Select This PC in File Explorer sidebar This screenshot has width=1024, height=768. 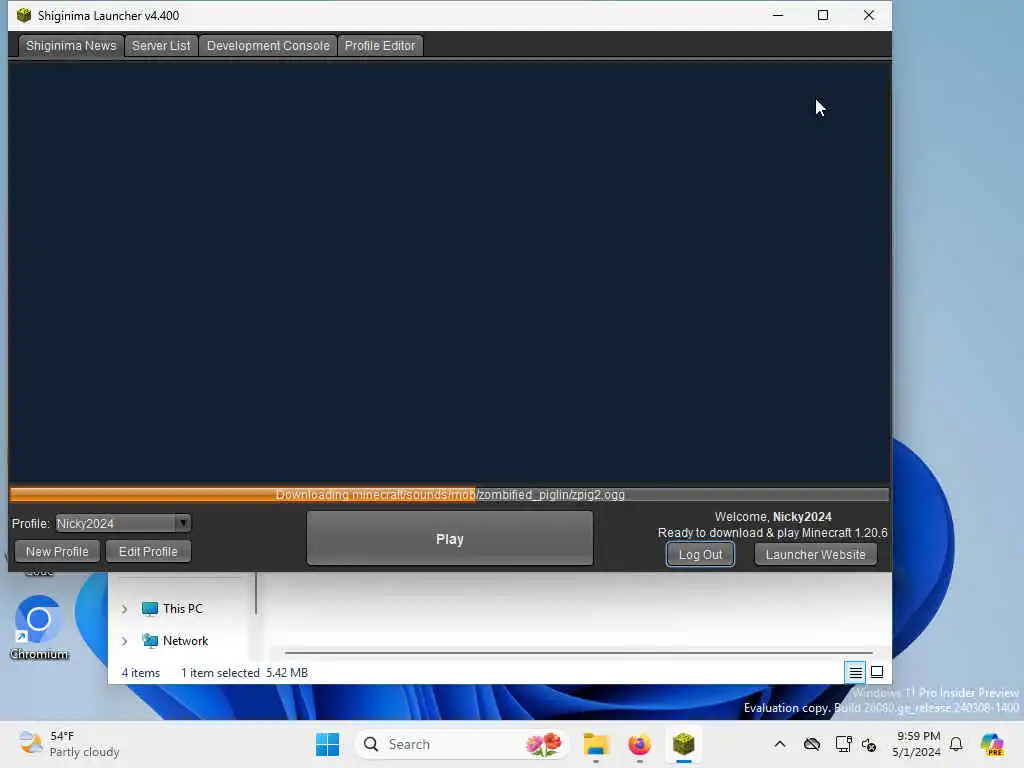tap(183, 609)
